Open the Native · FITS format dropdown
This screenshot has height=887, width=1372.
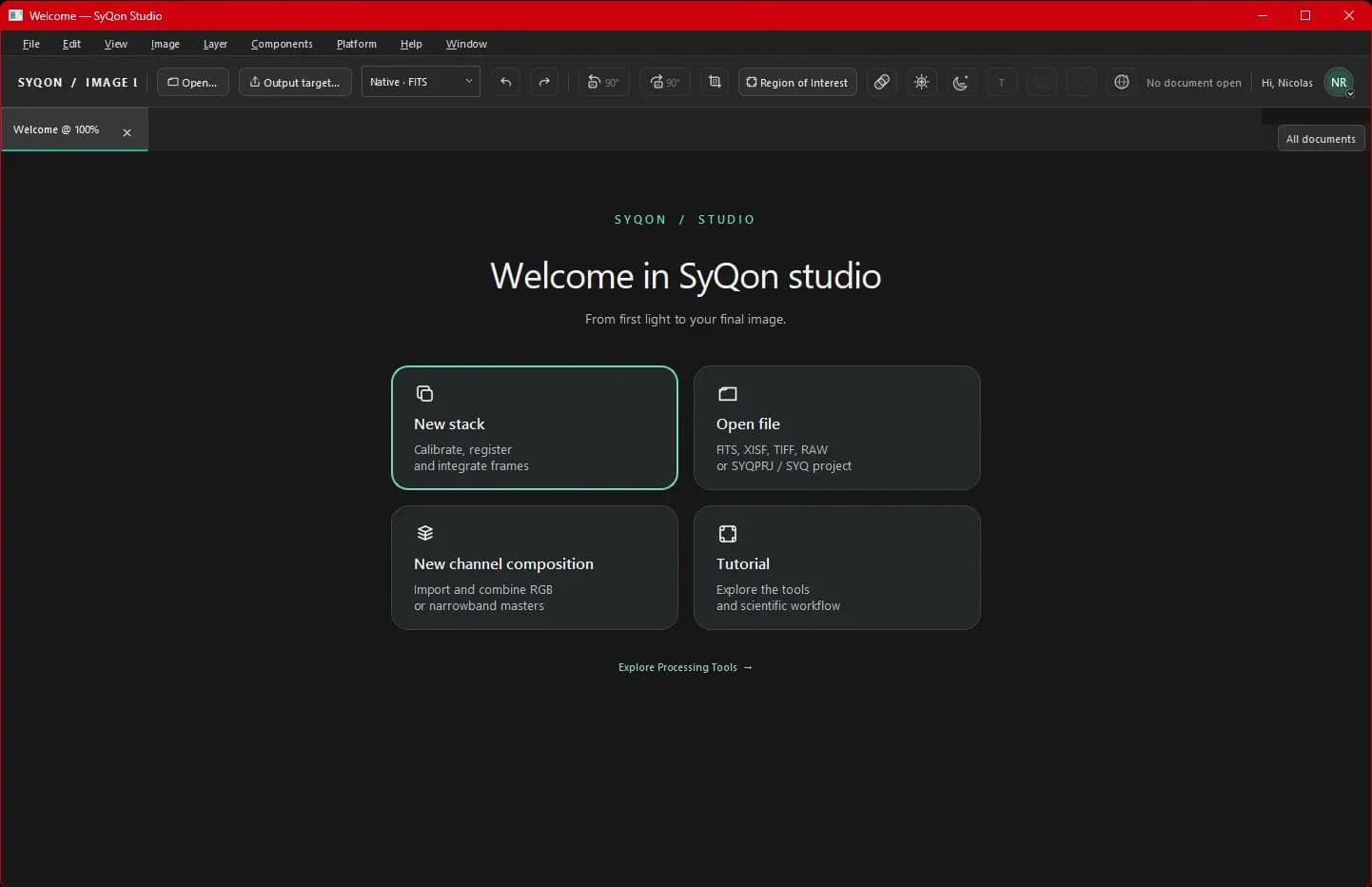(421, 82)
